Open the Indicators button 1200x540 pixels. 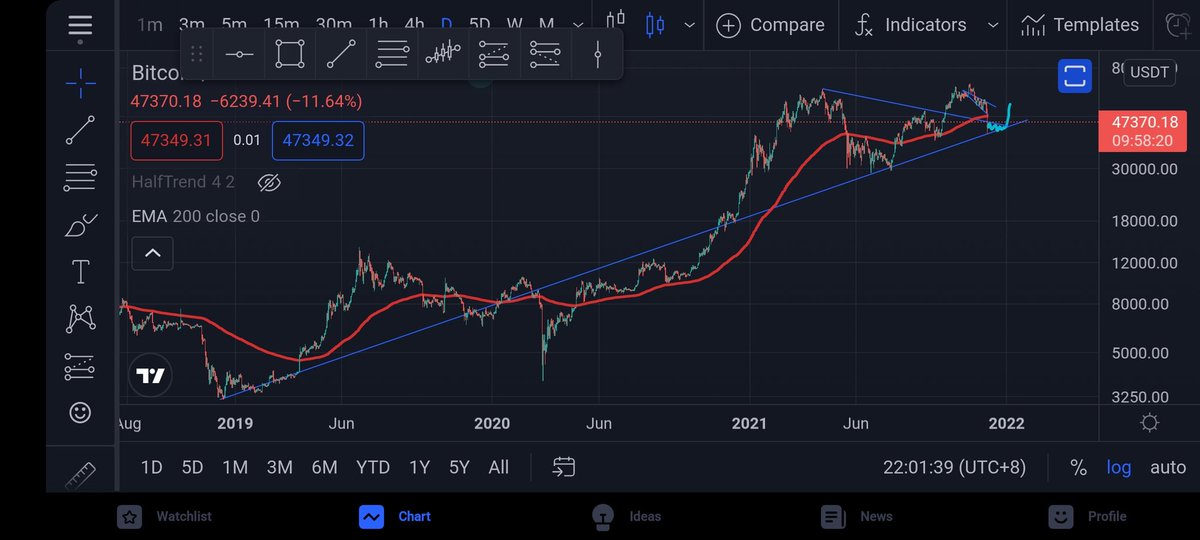911,24
